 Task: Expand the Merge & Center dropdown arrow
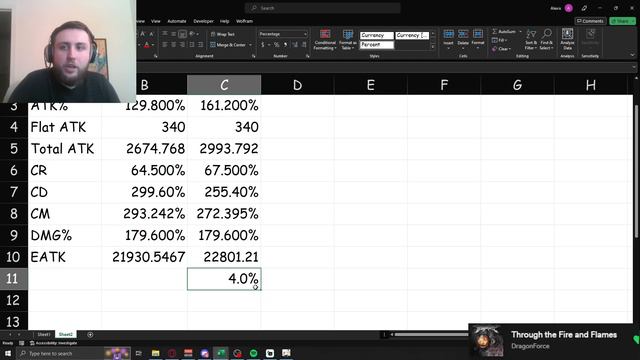[x=250, y=45]
